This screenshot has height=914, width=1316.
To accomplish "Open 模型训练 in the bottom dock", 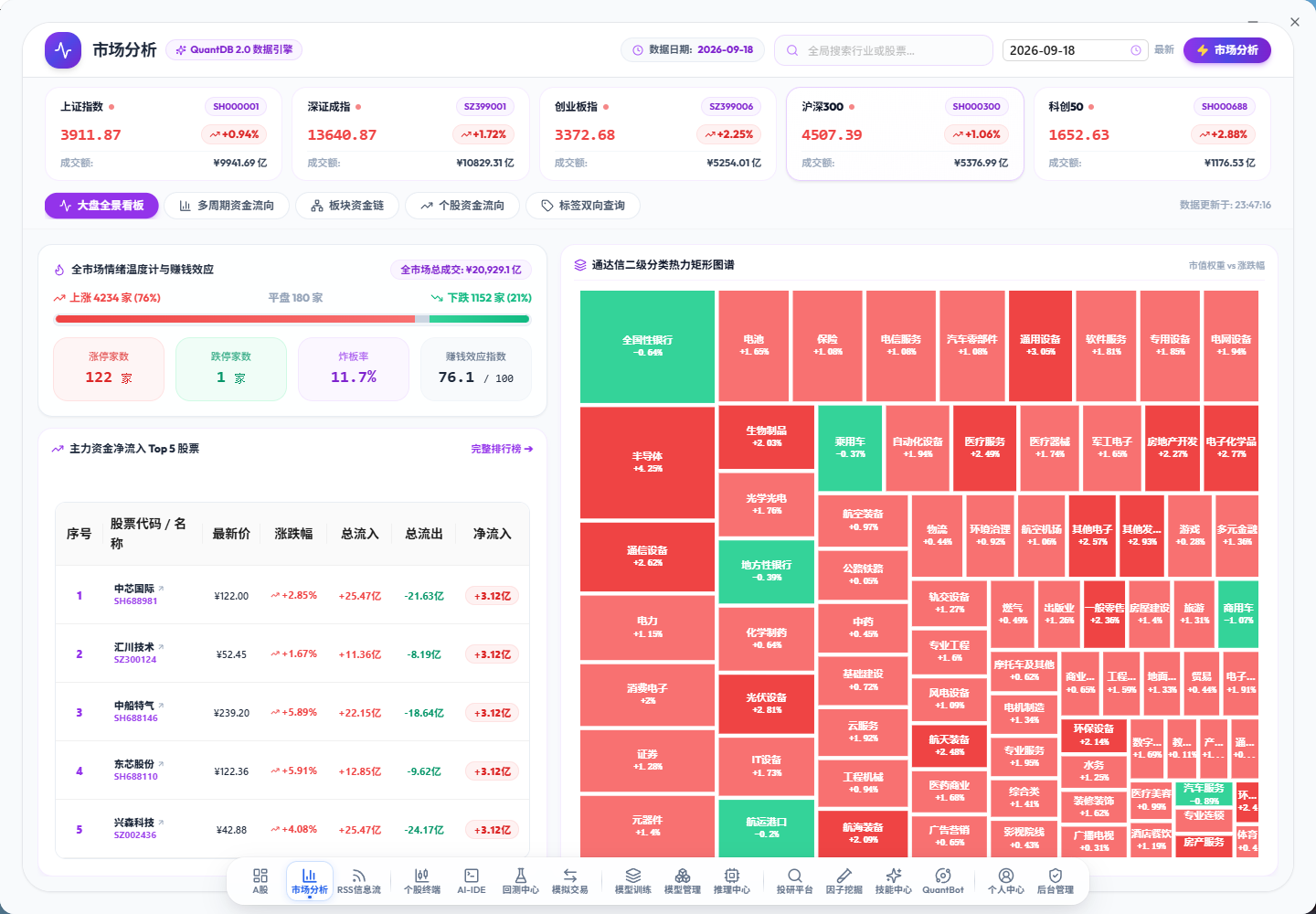I will [633, 881].
